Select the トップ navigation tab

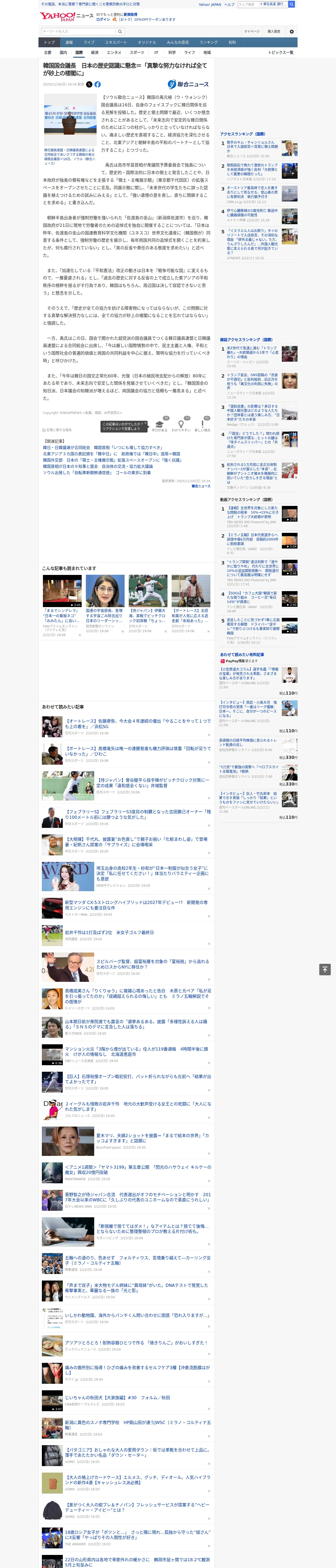point(49,43)
